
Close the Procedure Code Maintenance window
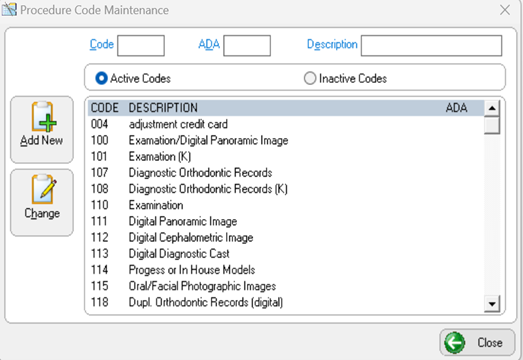(x=505, y=10)
